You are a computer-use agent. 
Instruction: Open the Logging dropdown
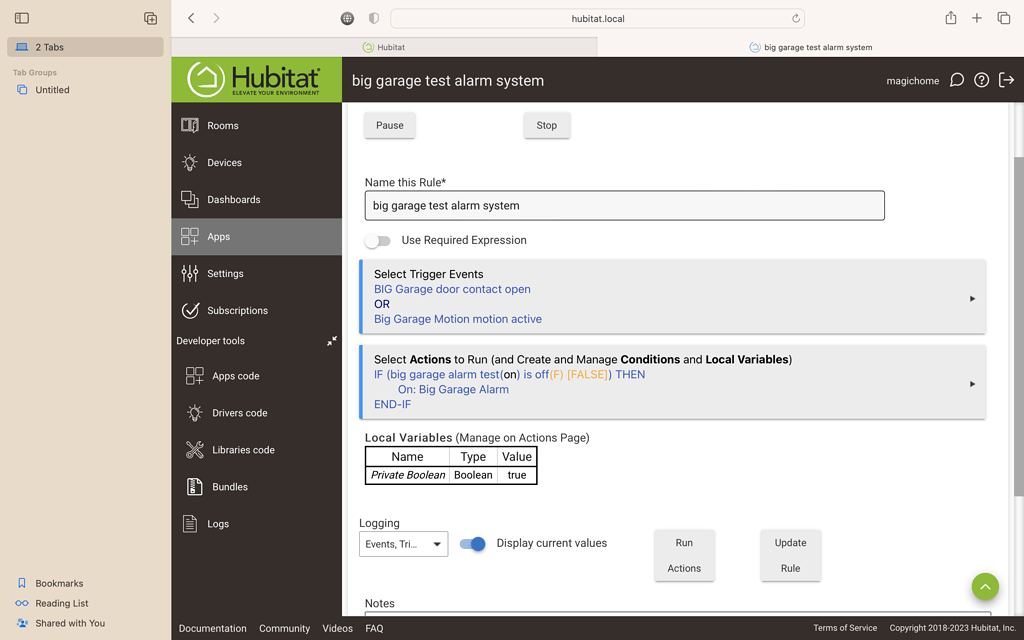[x=403, y=544]
